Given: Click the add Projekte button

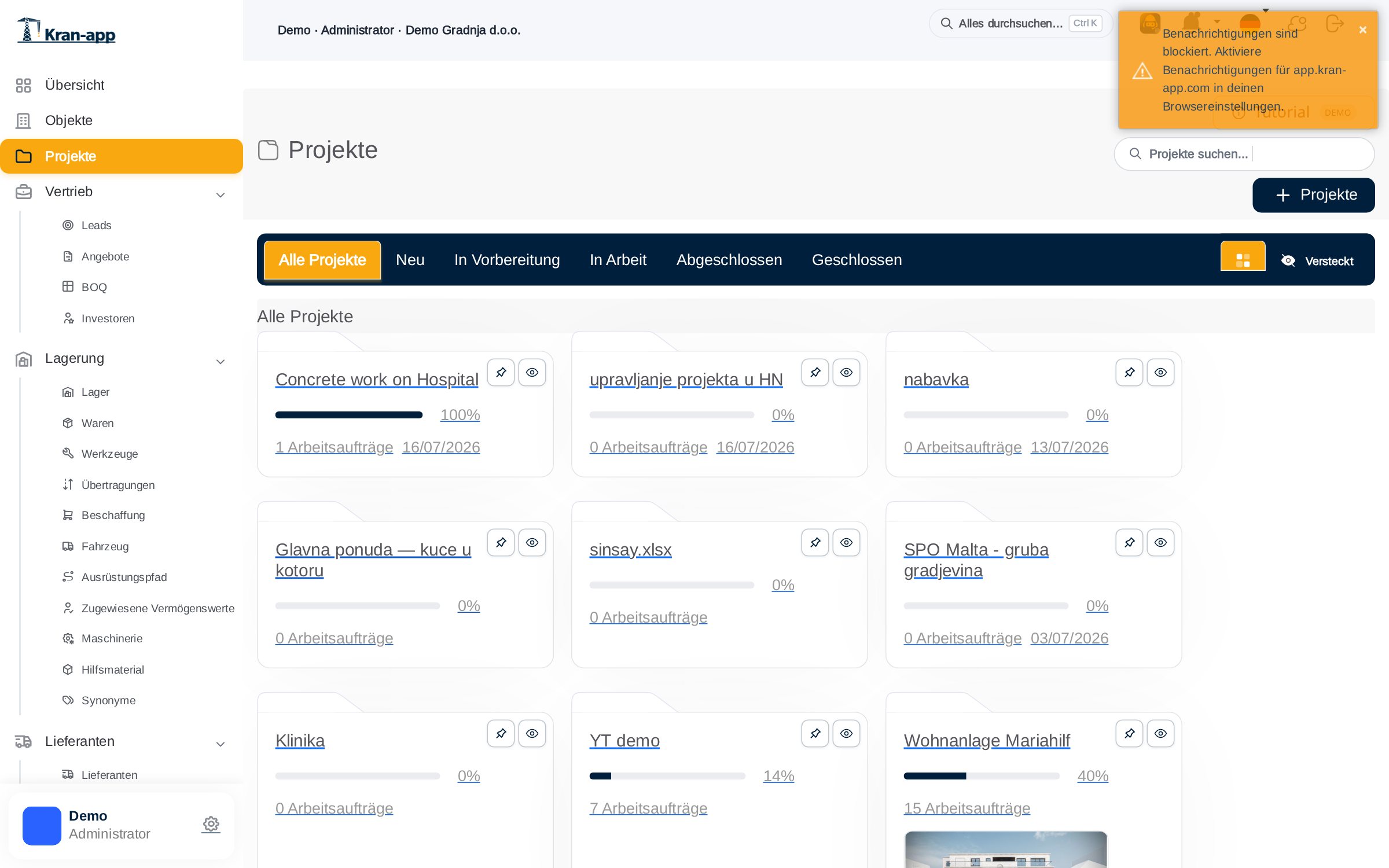Looking at the screenshot, I should coord(1314,195).
